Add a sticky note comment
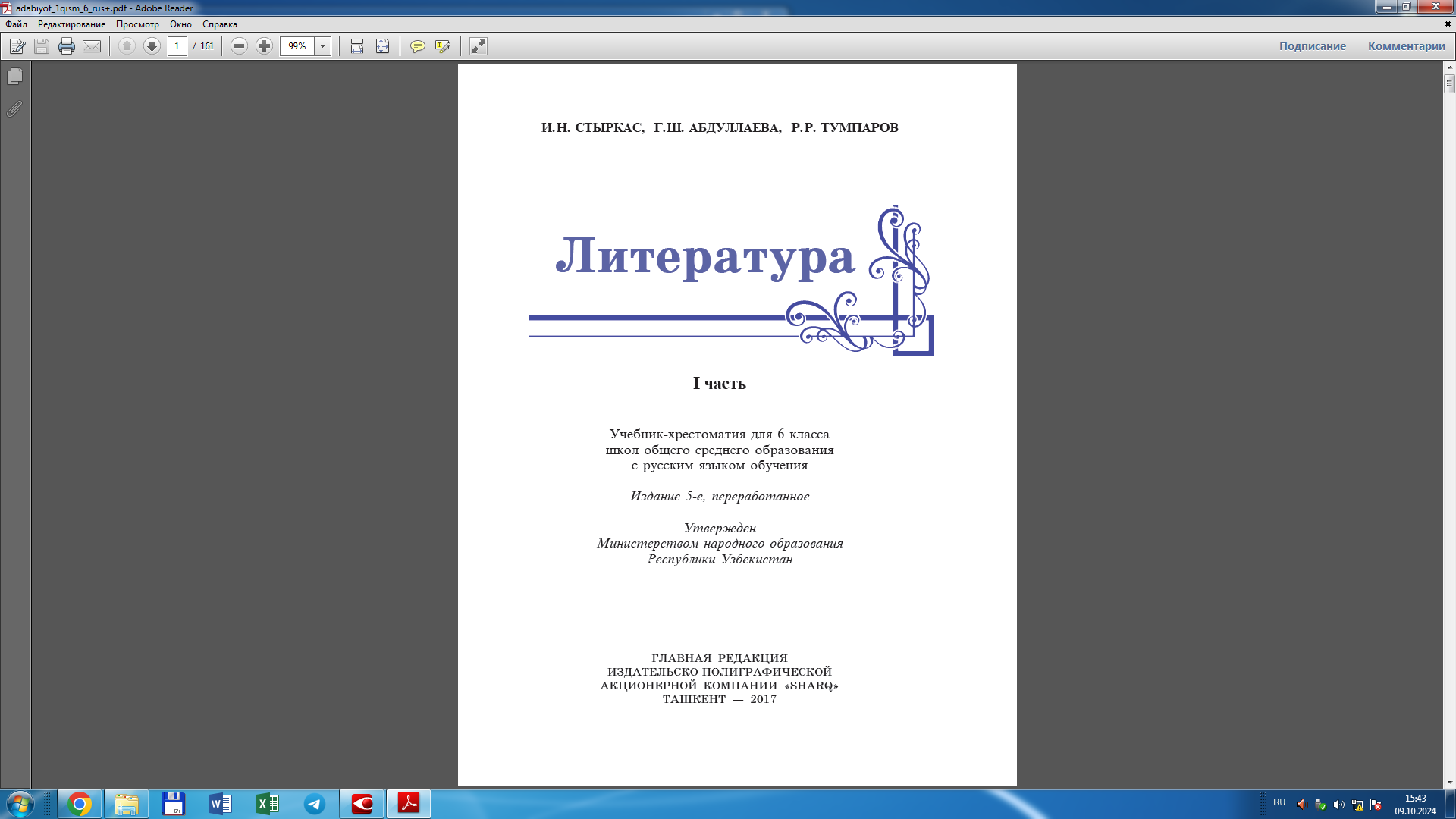This screenshot has width=1456, height=819. coord(418,46)
